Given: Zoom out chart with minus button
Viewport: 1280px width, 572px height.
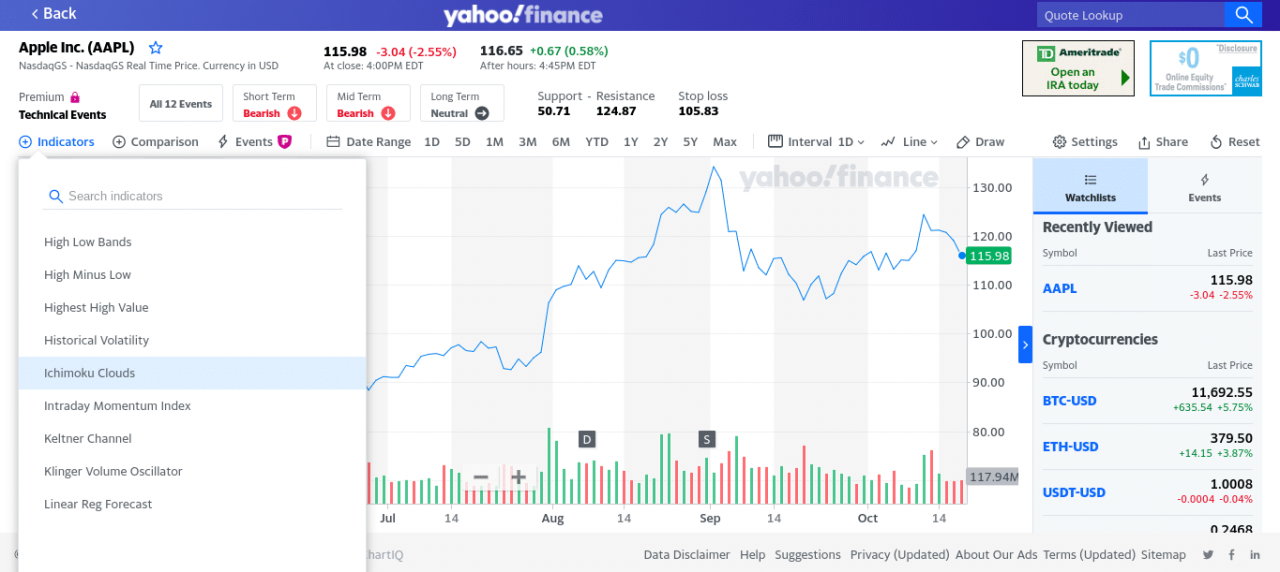Looking at the screenshot, I should (480, 477).
